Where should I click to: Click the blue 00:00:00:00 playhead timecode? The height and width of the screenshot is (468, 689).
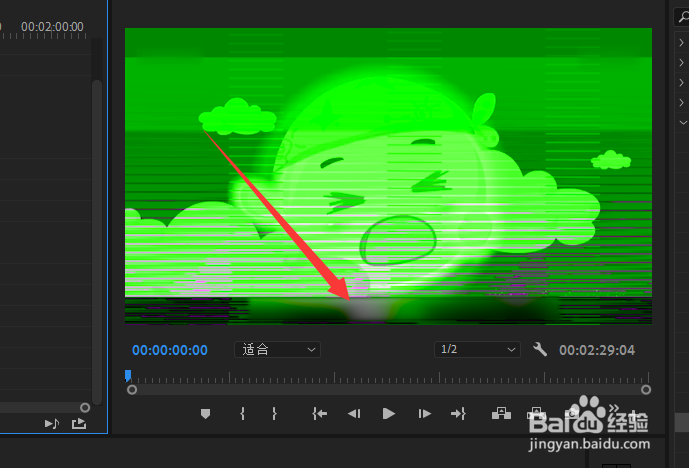[170, 350]
